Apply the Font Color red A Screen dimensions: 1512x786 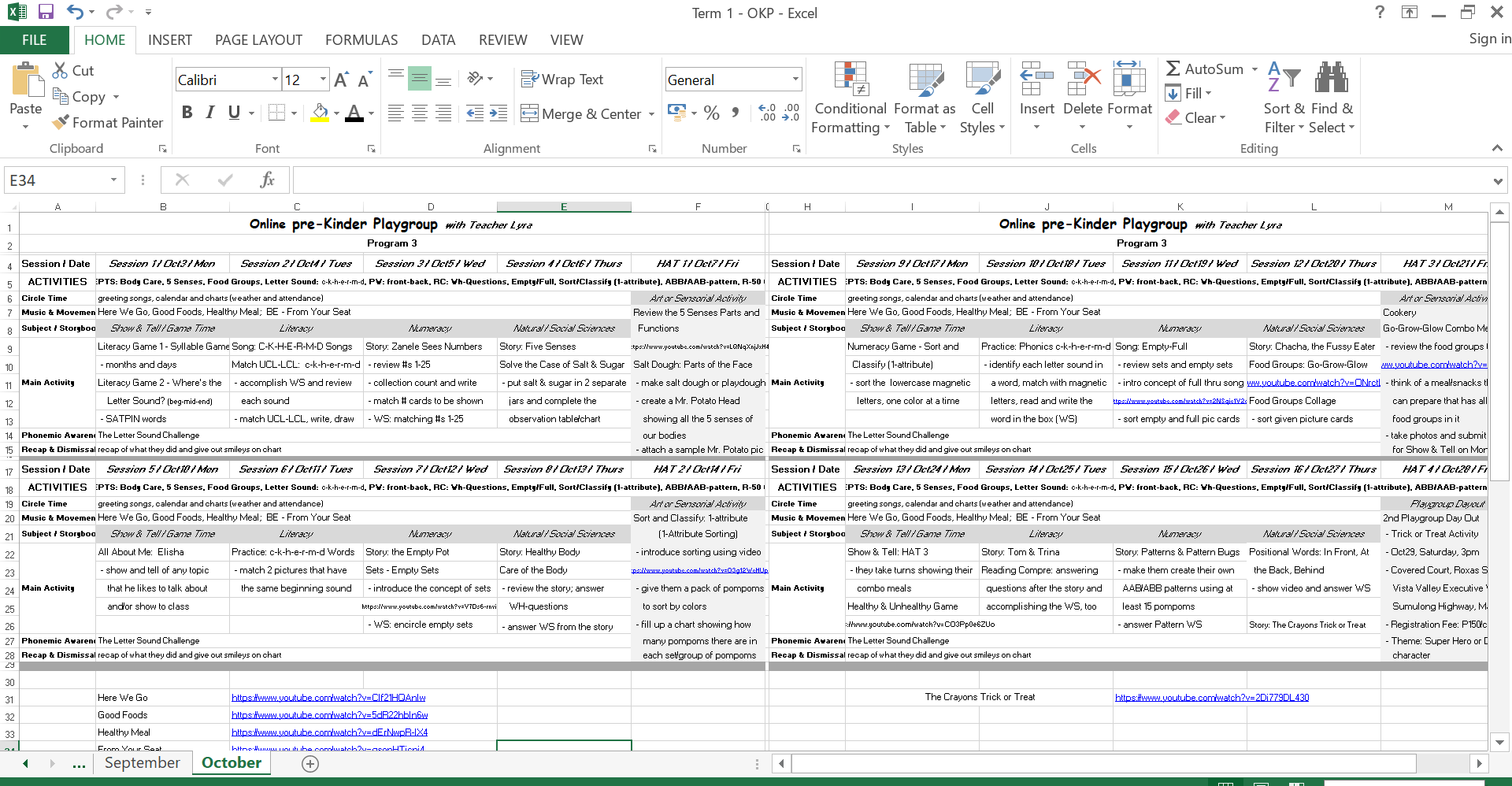pos(354,113)
